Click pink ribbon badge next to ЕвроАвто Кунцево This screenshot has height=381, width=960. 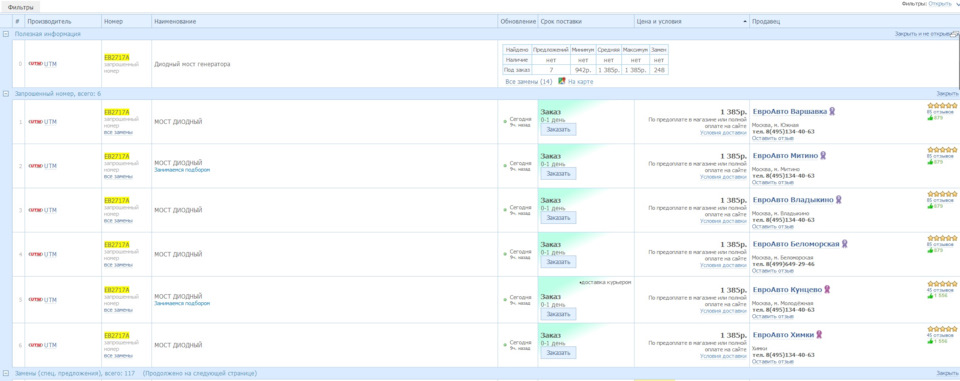pos(827,289)
